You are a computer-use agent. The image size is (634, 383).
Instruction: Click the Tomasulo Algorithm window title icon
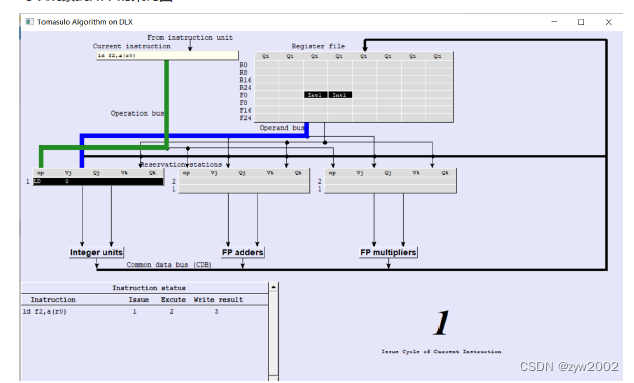click(x=30, y=22)
